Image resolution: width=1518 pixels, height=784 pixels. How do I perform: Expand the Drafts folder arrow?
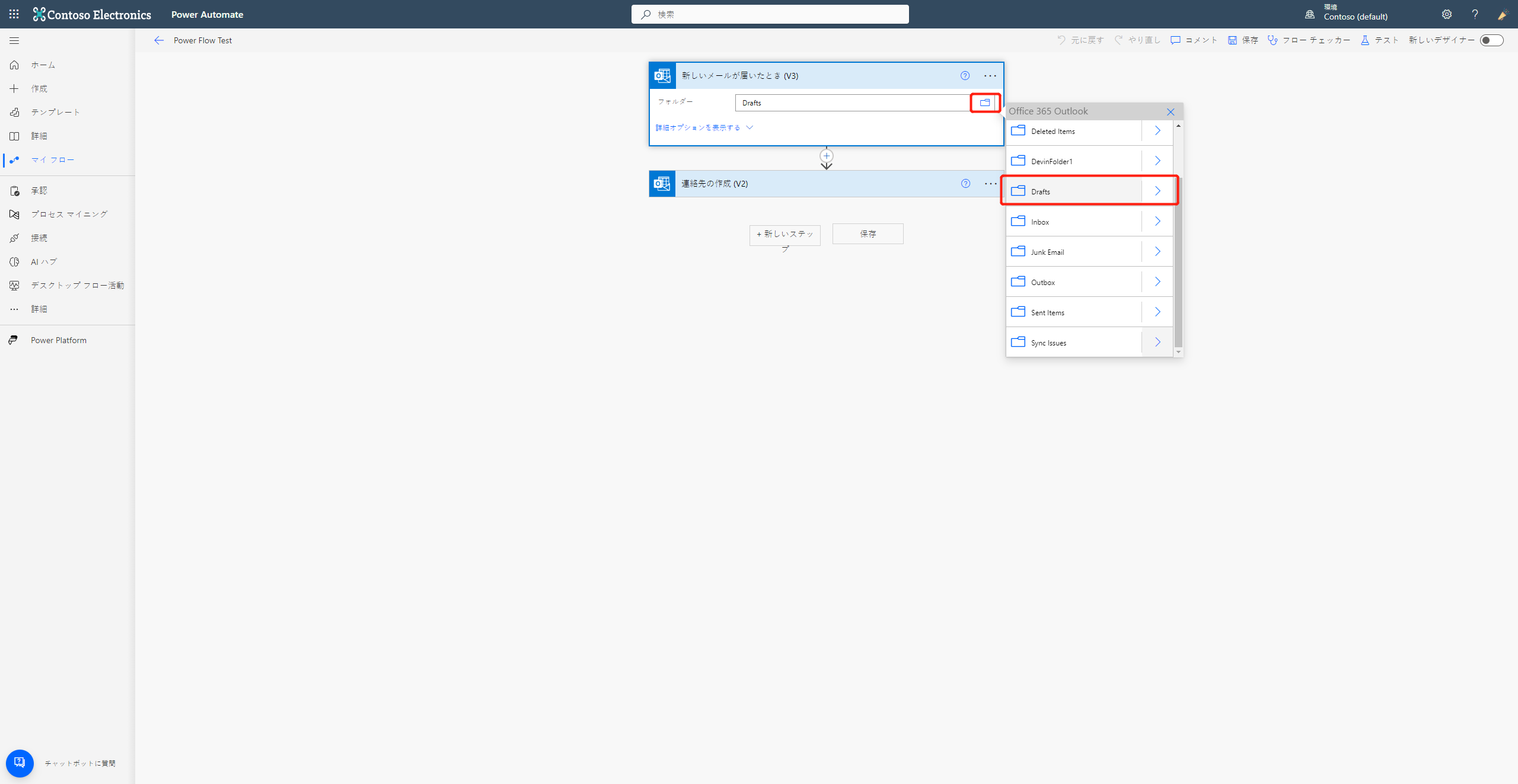pos(1157,191)
